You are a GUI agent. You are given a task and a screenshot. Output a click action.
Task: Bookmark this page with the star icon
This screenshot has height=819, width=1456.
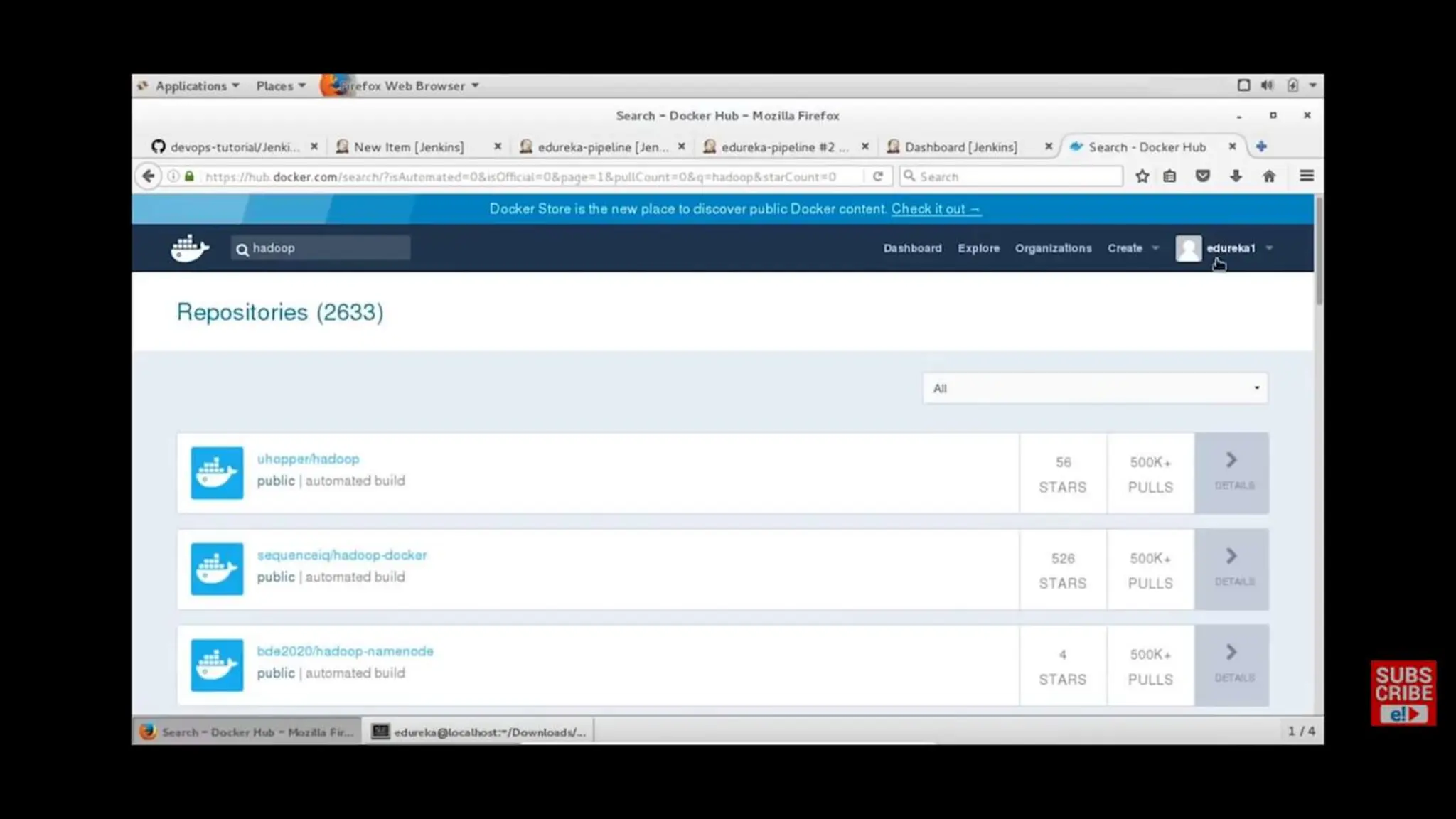[x=1142, y=176]
